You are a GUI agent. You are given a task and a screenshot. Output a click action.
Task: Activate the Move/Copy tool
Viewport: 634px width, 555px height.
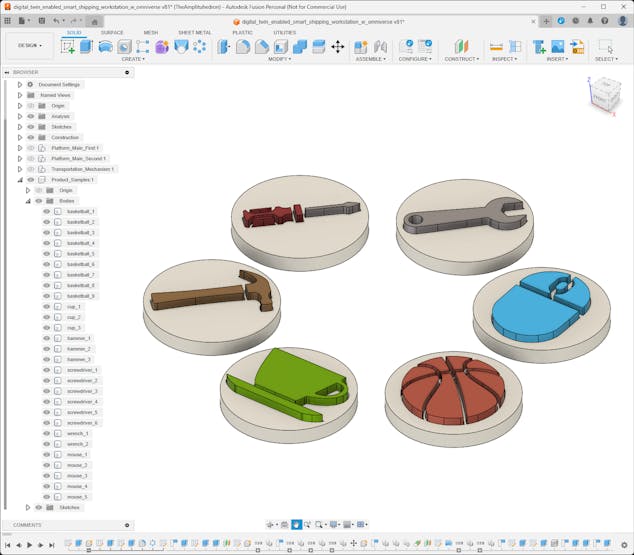pyautogui.click(x=337, y=46)
